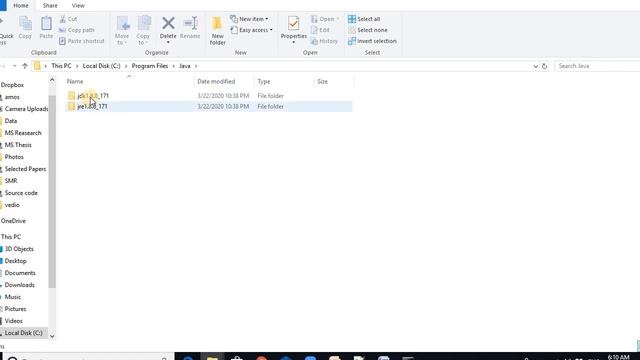Switch to the Home ribbon tab
Screen dimensions: 640x360
pos(21,5)
